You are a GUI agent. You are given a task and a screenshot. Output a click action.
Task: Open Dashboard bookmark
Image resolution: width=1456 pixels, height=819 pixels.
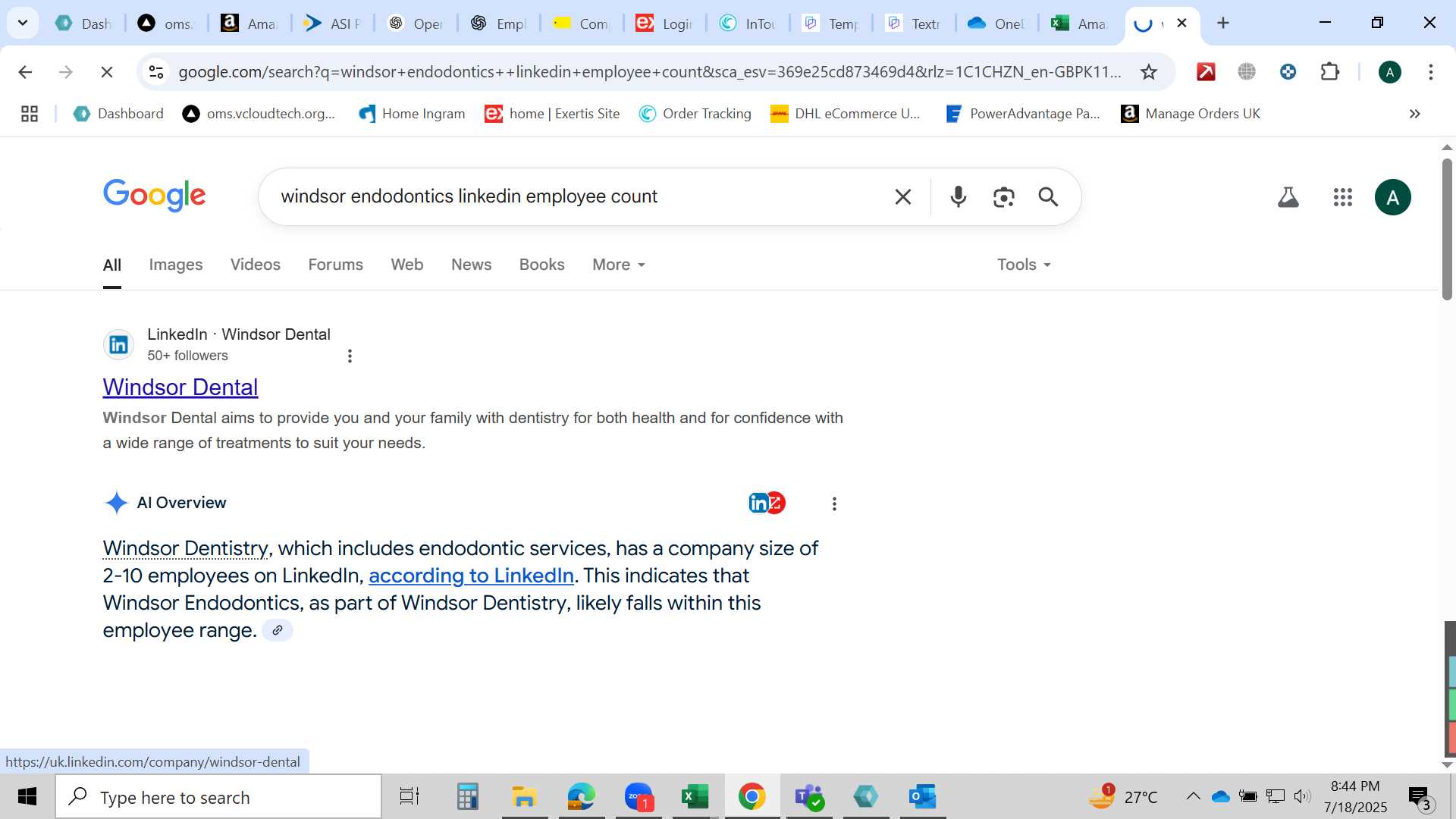tap(119, 114)
